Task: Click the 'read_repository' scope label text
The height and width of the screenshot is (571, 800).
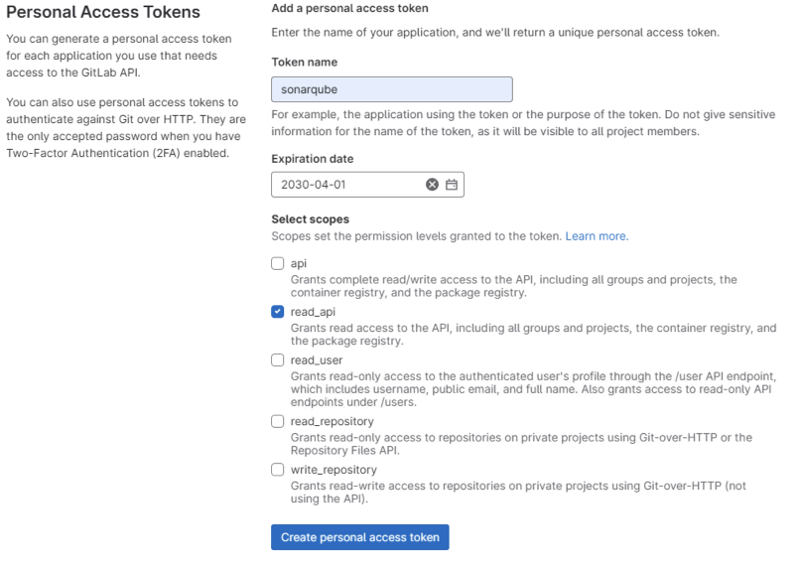Action: [332, 422]
